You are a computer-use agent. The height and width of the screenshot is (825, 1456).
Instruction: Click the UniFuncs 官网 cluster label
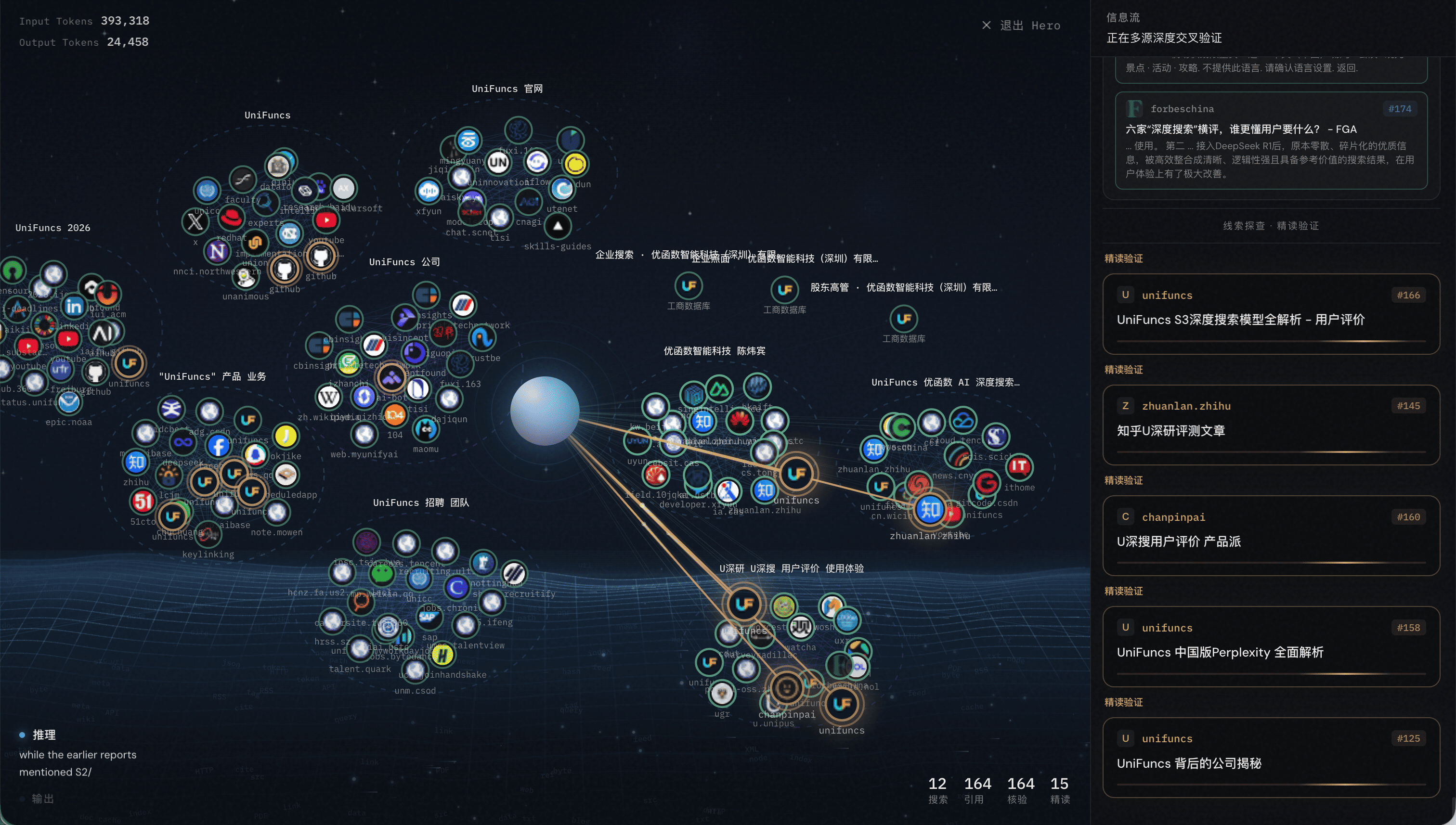point(507,89)
